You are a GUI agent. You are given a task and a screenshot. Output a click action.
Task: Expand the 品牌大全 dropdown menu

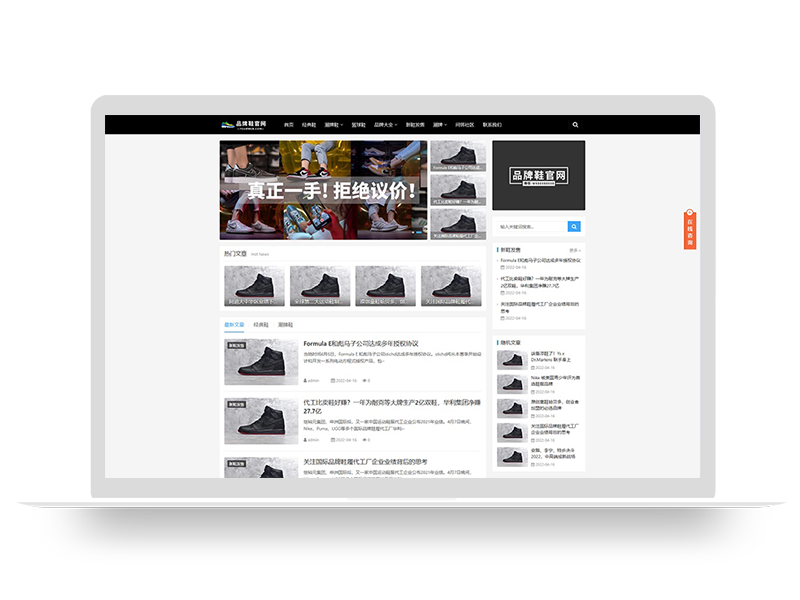click(x=384, y=125)
